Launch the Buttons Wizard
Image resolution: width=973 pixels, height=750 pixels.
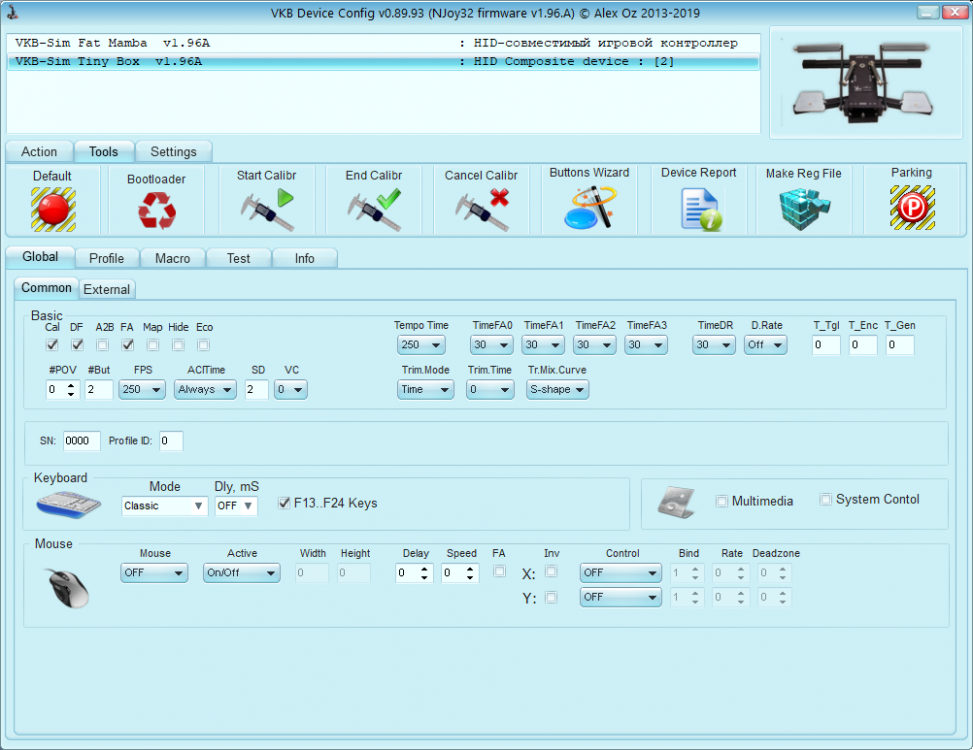(x=589, y=208)
